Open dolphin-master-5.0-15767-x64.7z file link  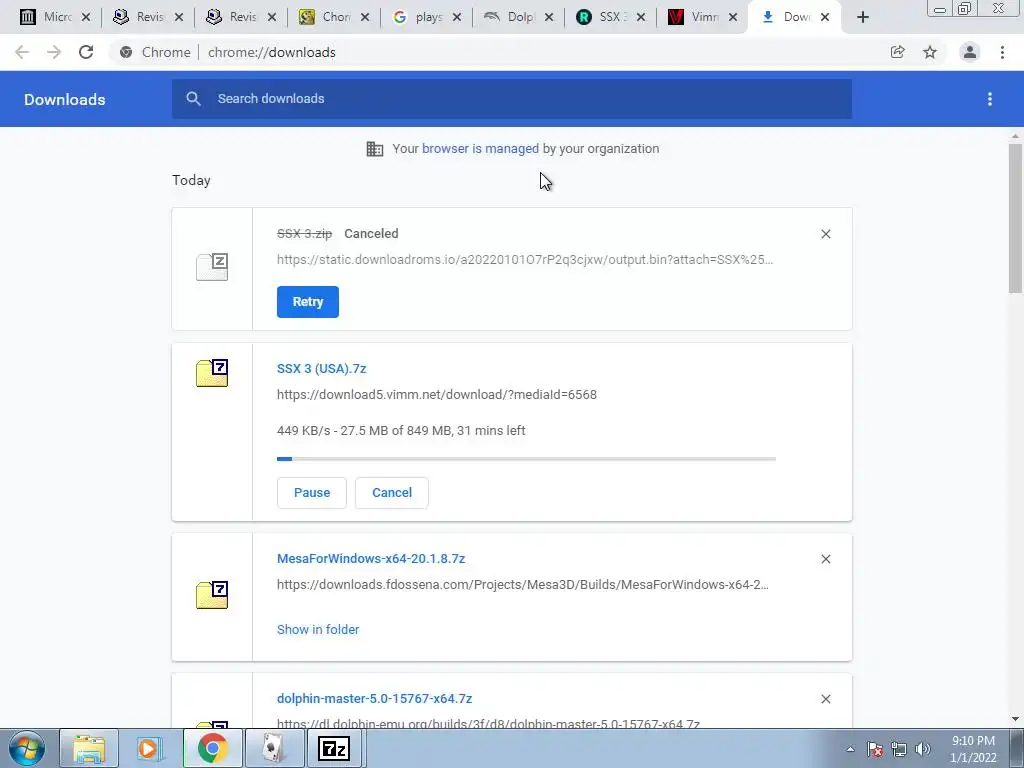(374, 698)
